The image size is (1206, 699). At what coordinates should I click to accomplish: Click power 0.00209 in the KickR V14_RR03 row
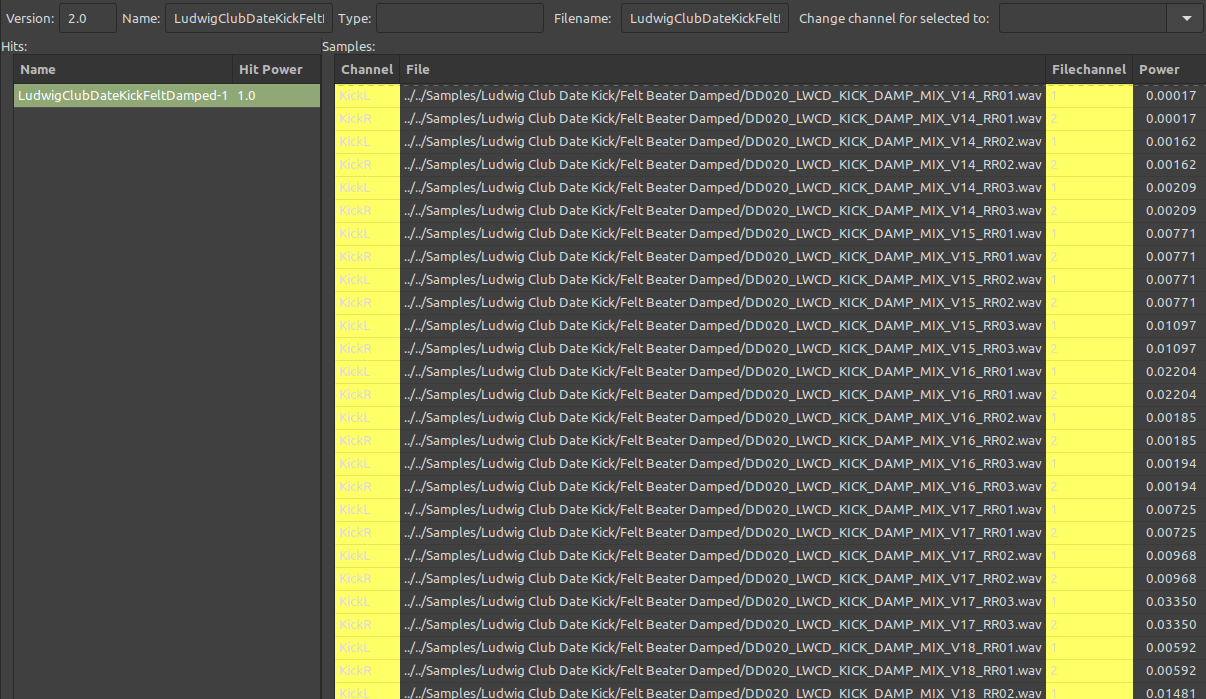[x=1168, y=211]
